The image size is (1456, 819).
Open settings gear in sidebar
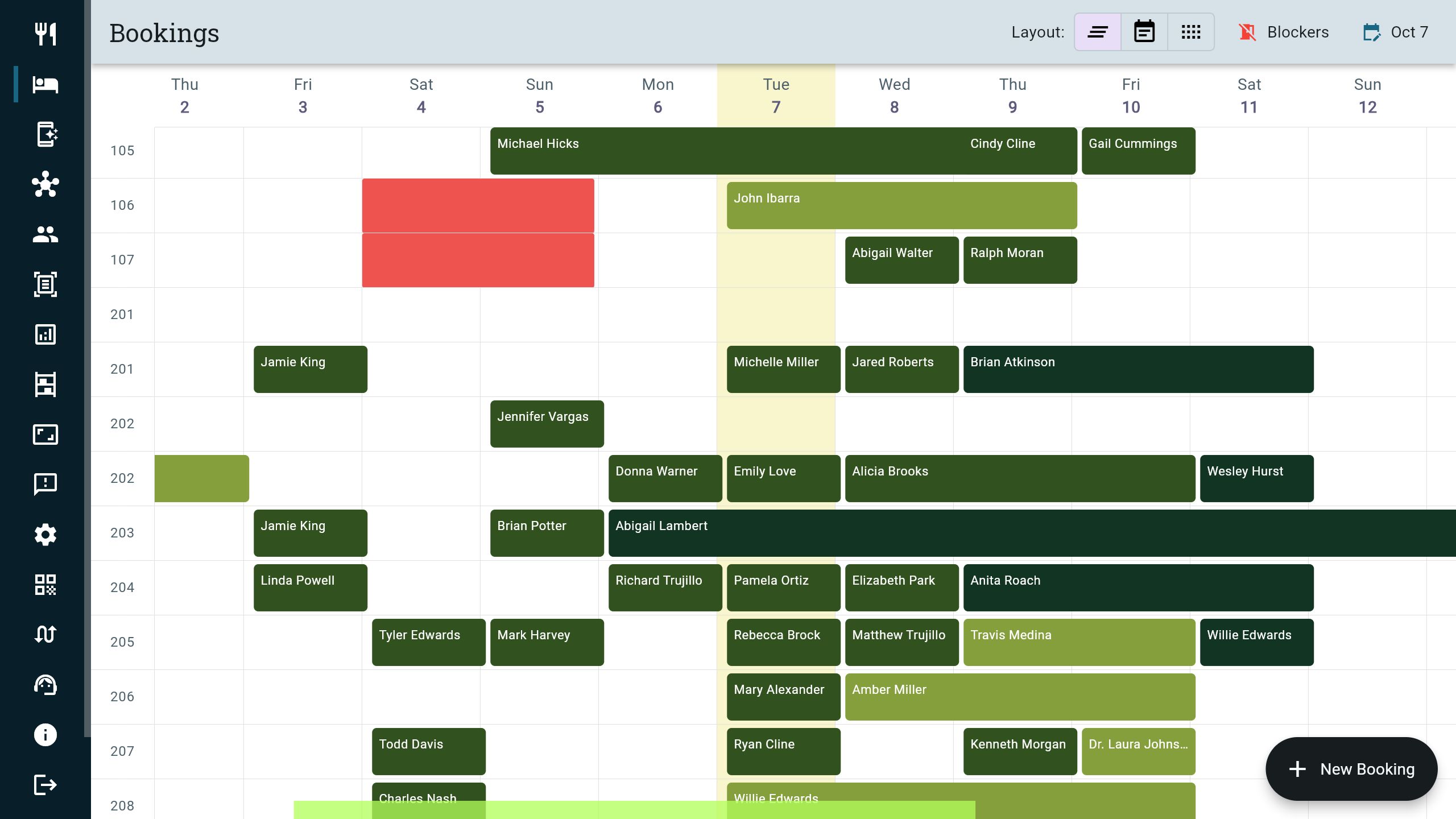coord(45,535)
